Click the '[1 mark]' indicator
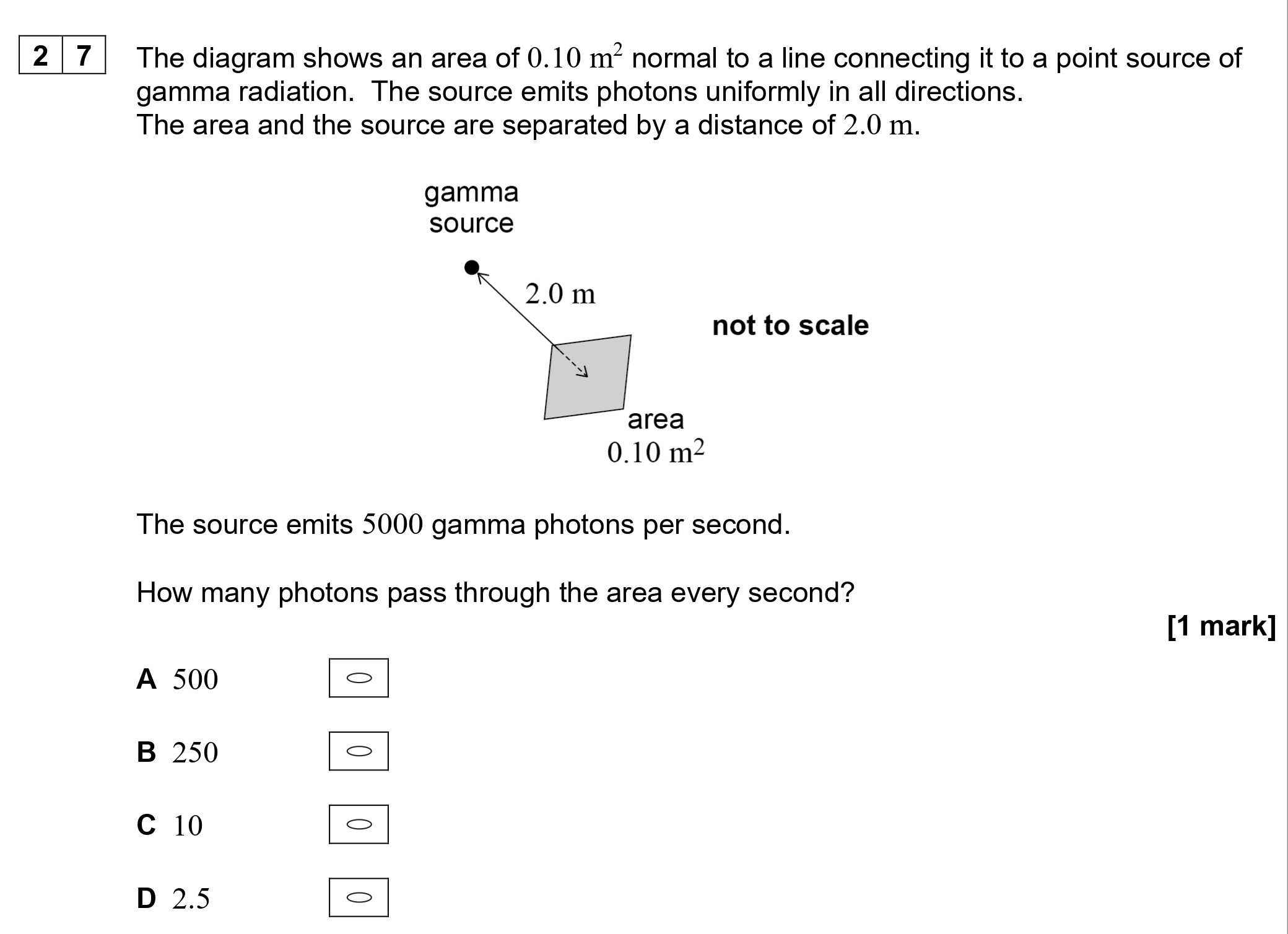The width and height of the screenshot is (1288, 934). coord(1221,626)
